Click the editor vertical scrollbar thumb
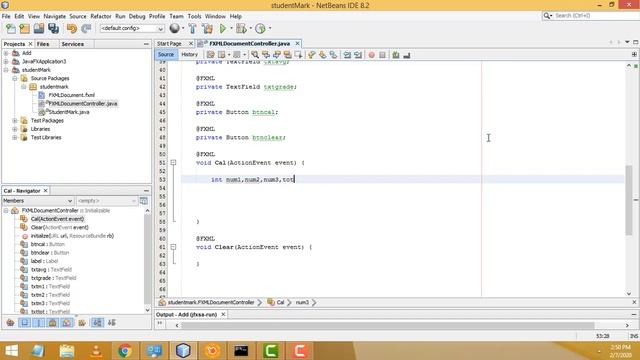640x360 pixels. (x=629, y=200)
